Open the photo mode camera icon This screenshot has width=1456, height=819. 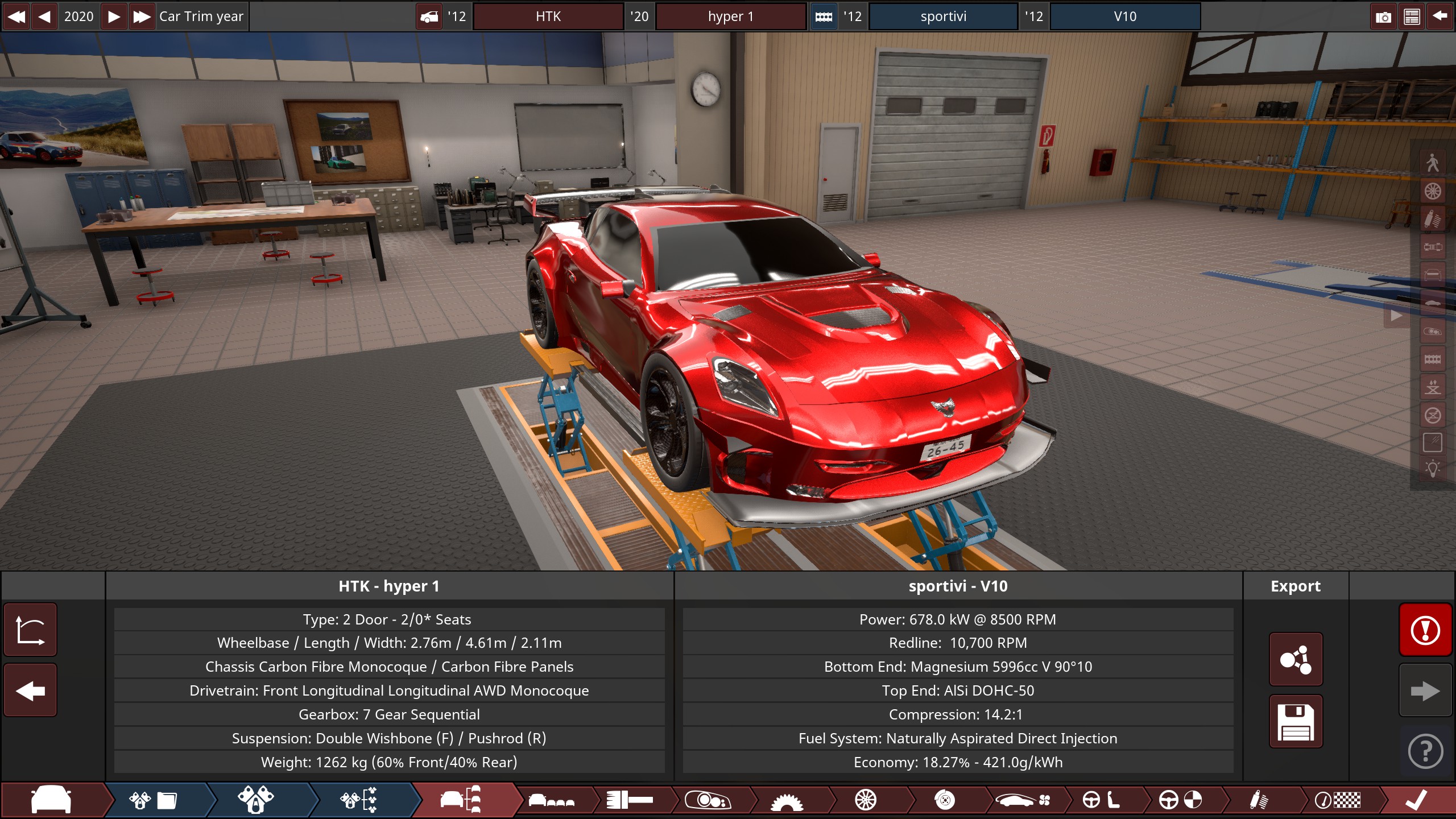(1383, 16)
